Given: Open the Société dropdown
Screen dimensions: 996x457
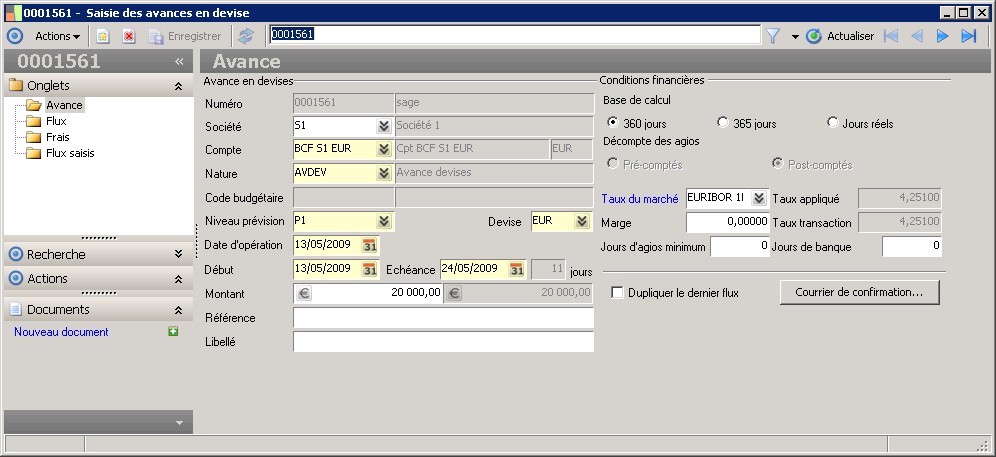Looking at the screenshot, I should click(x=384, y=126).
